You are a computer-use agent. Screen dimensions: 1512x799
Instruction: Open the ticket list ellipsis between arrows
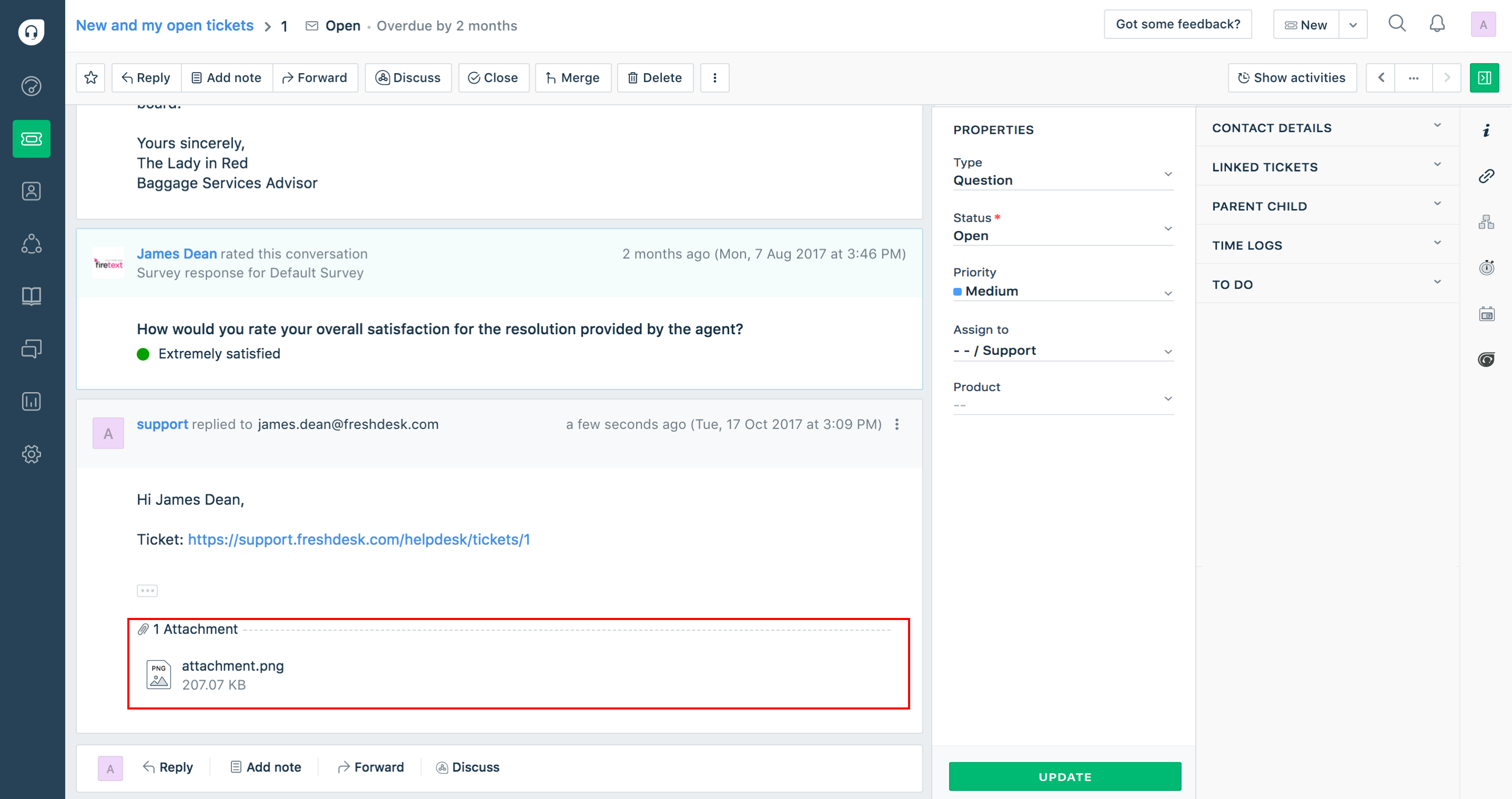1414,77
